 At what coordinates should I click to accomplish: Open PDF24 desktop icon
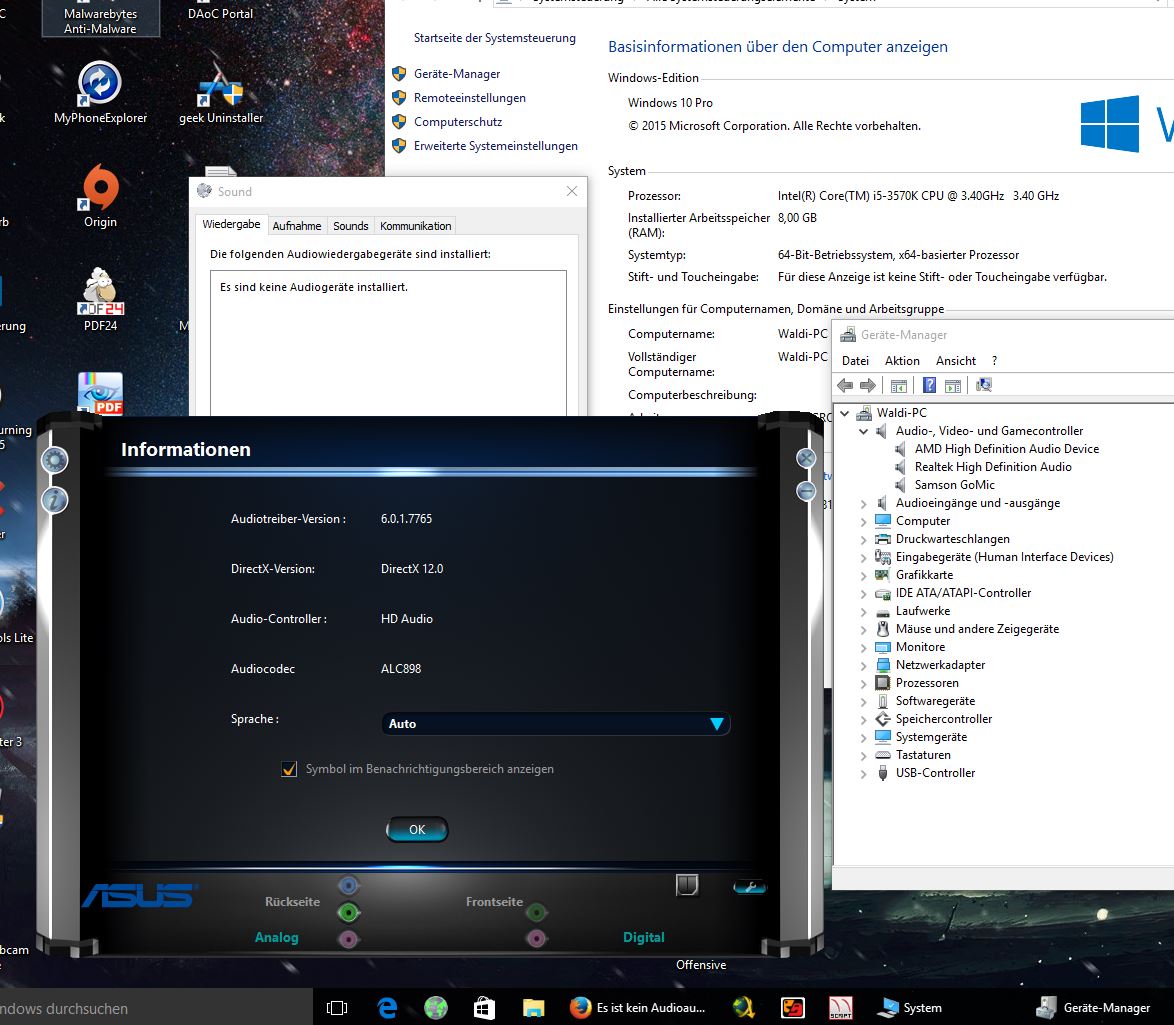[x=100, y=299]
